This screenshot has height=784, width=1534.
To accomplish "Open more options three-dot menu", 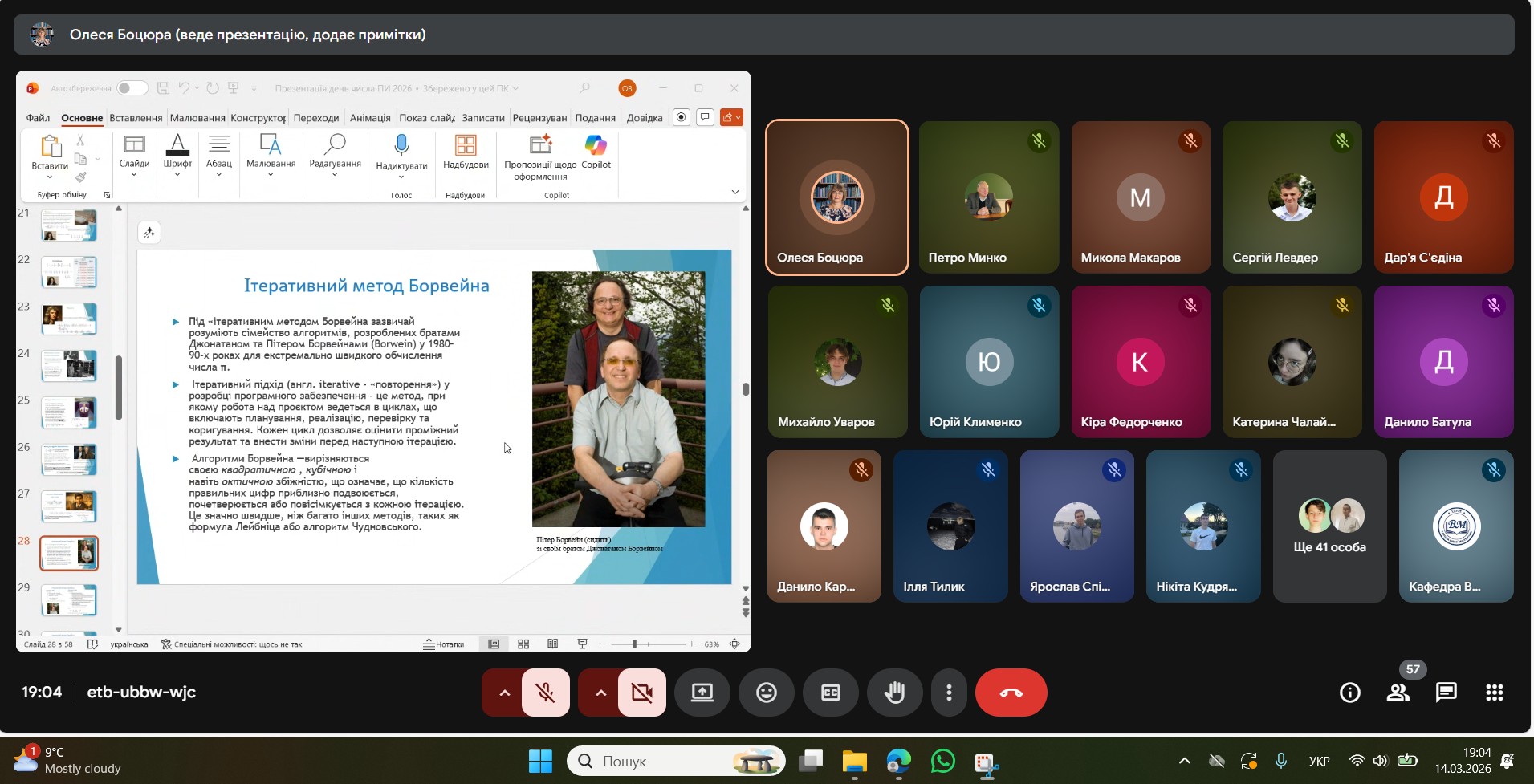I will (x=949, y=693).
